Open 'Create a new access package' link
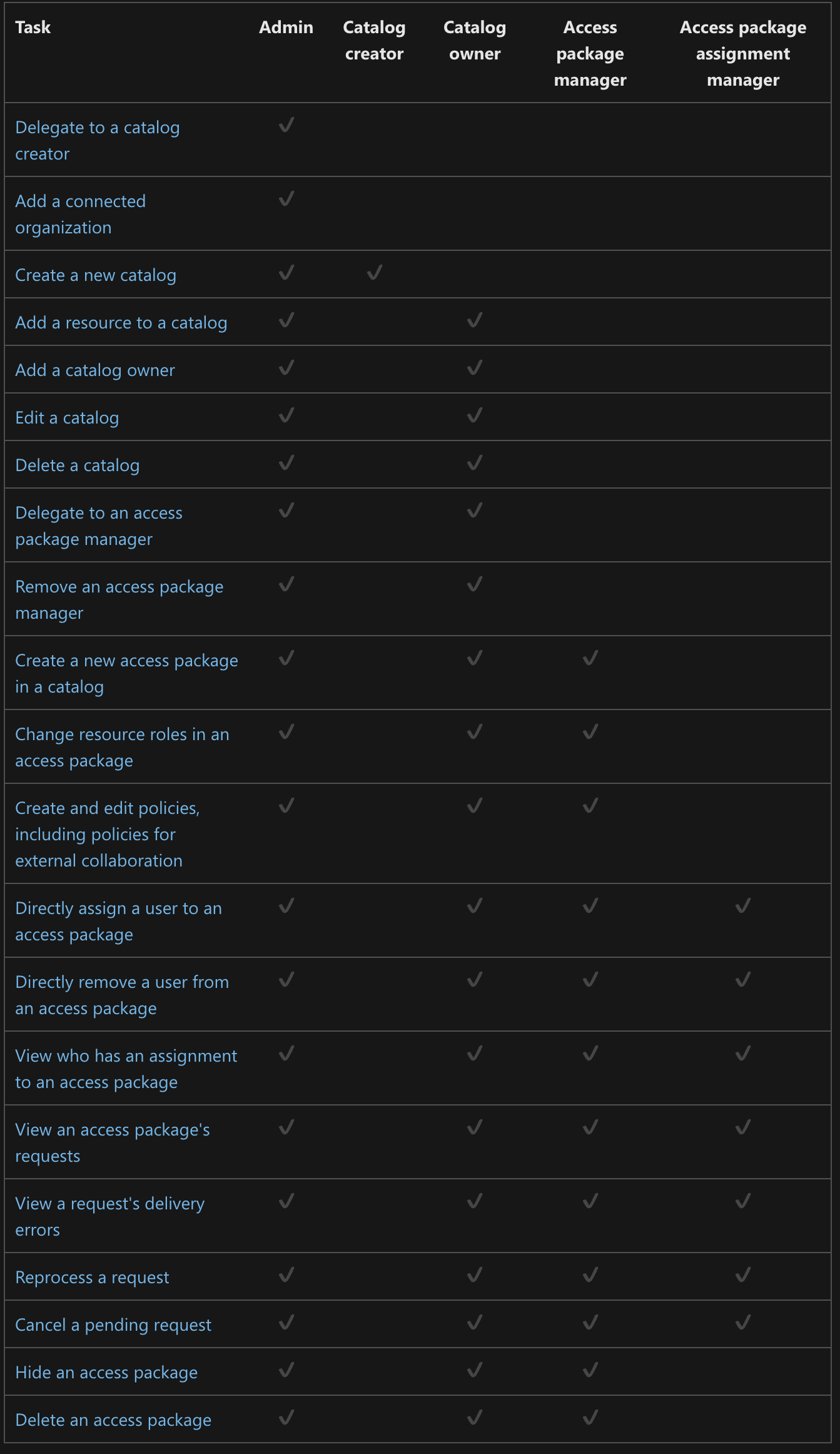The image size is (840, 1454). [126, 673]
